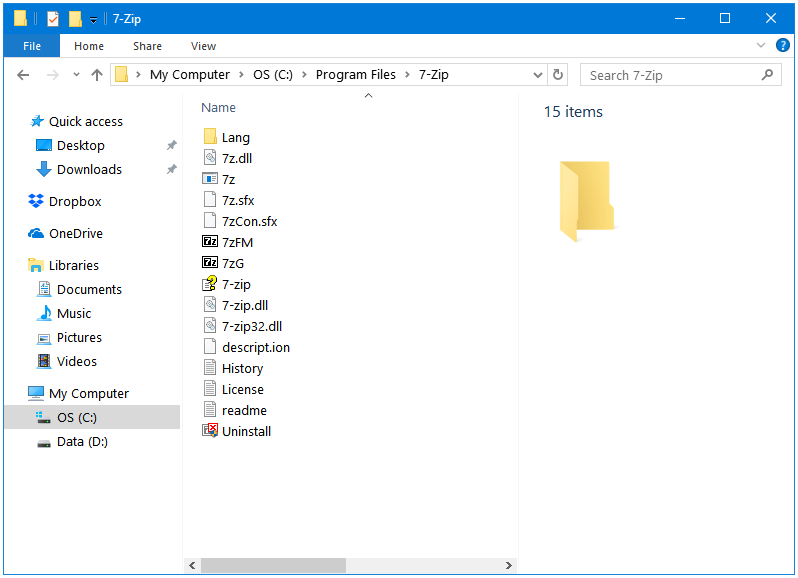Select the 7z.sfx file icon
The width and height of the screenshot is (798, 578).
pyautogui.click(x=210, y=200)
